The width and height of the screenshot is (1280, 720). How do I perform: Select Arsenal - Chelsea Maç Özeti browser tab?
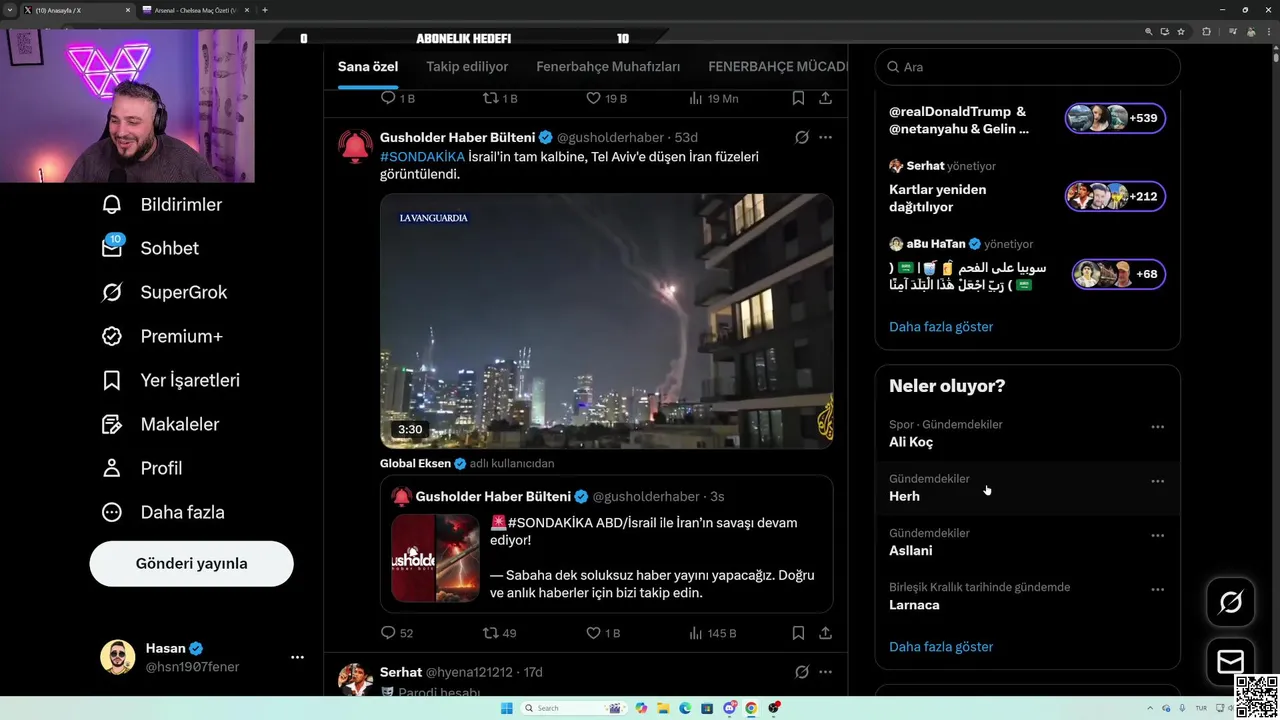click(x=195, y=10)
